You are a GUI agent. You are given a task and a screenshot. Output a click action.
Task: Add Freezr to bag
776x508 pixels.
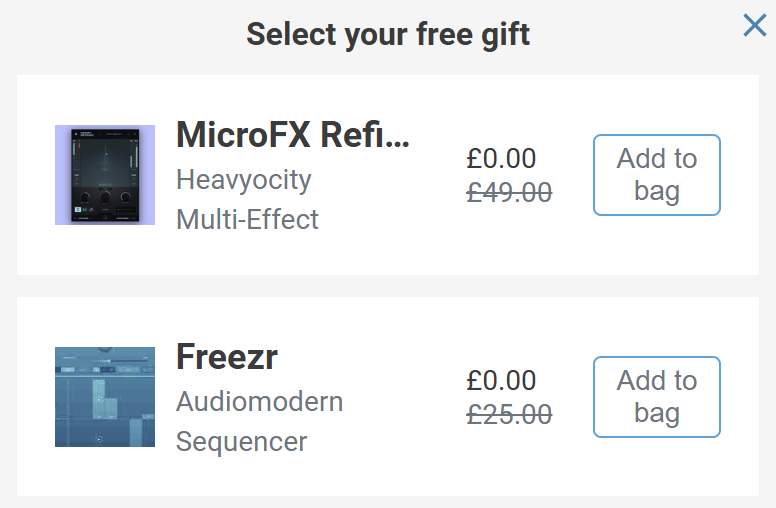coord(656,397)
